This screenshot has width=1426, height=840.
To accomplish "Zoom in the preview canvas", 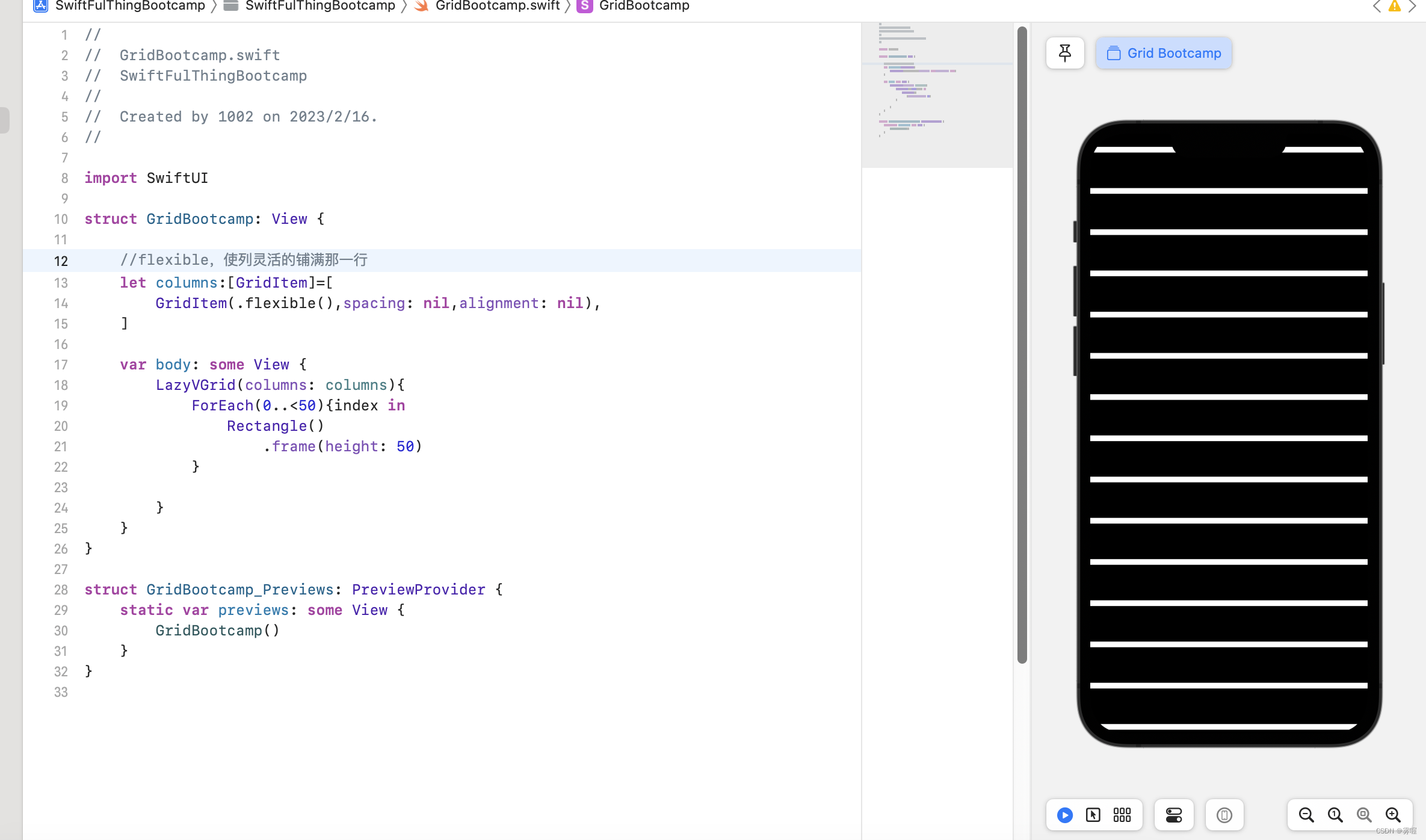I will pyautogui.click(x=1392, y=815).
